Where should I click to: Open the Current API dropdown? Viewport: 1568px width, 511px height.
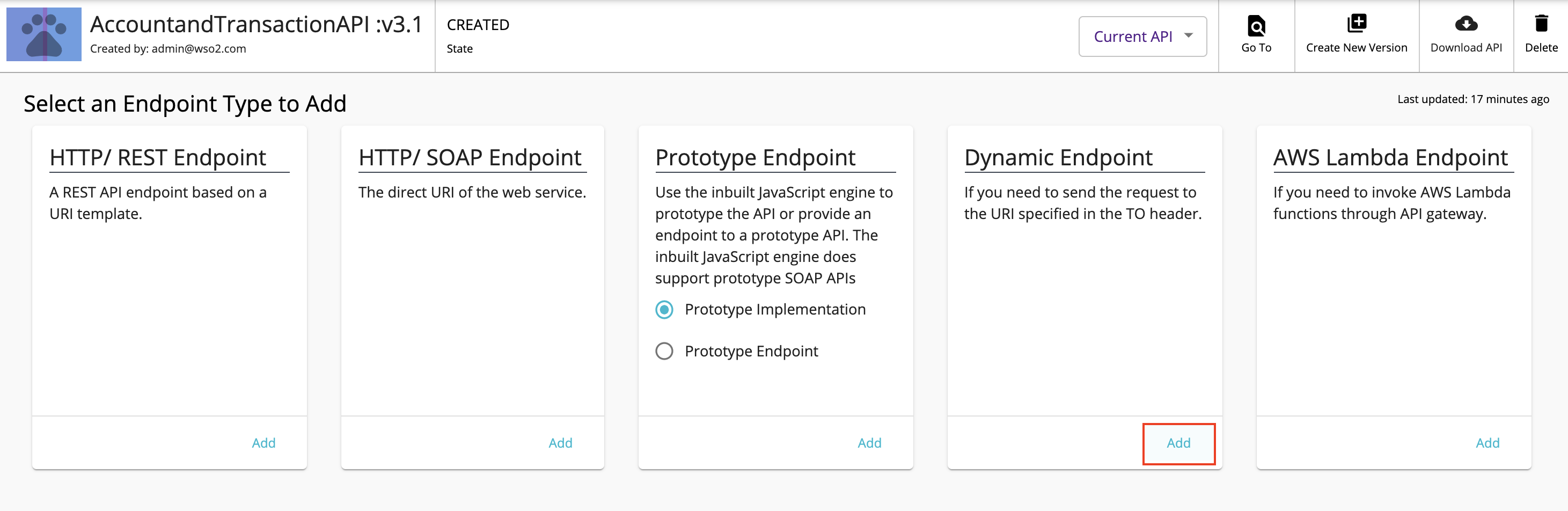(x=1142, y=36)
